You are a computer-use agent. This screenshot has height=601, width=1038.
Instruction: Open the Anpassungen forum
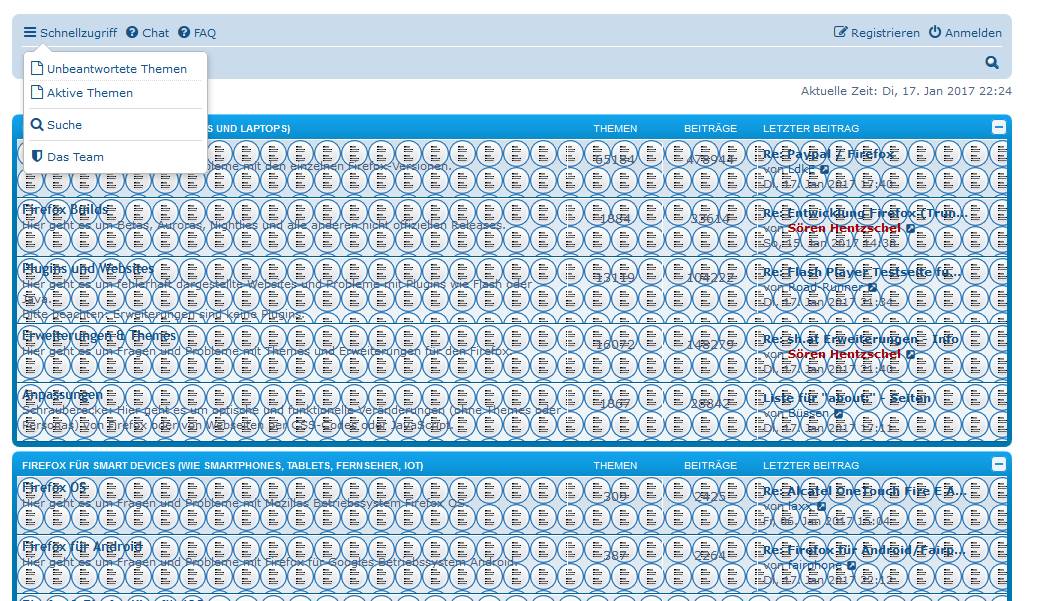[62, 394]
